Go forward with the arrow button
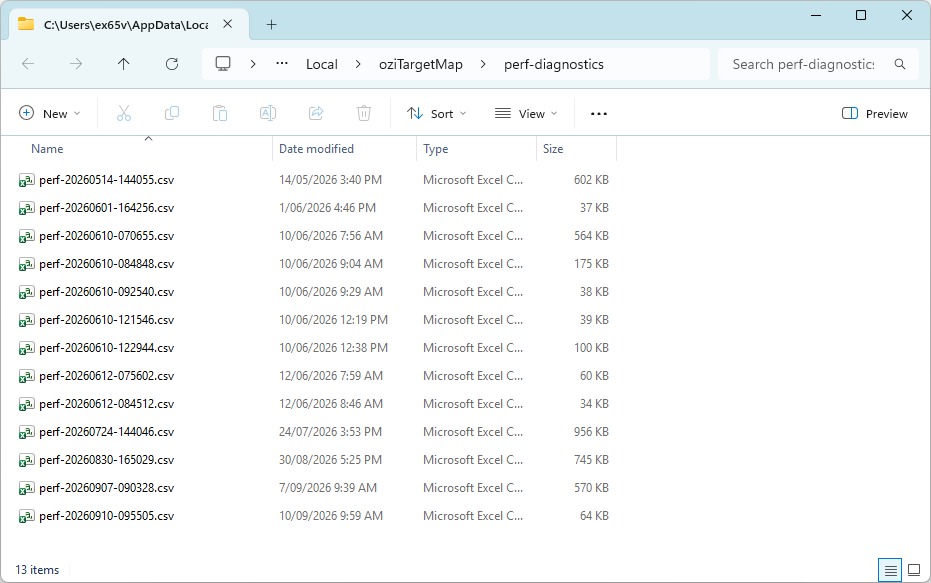 tap(76, 64)
